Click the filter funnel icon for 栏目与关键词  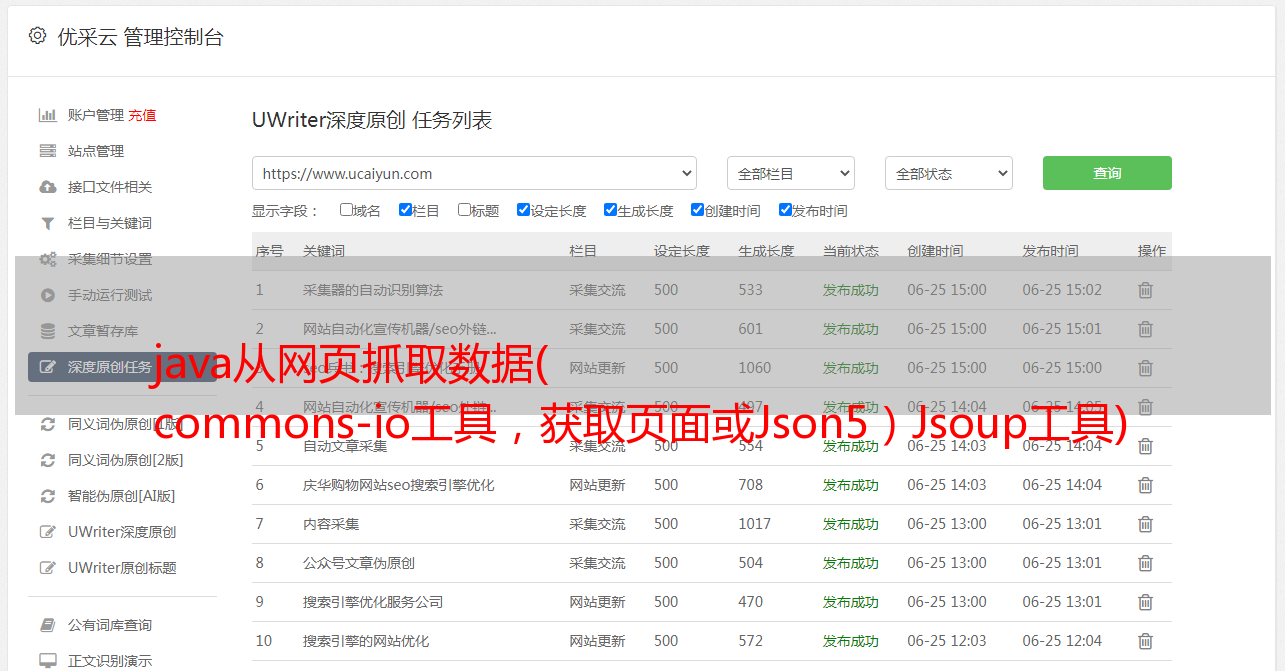coord(47,223)
